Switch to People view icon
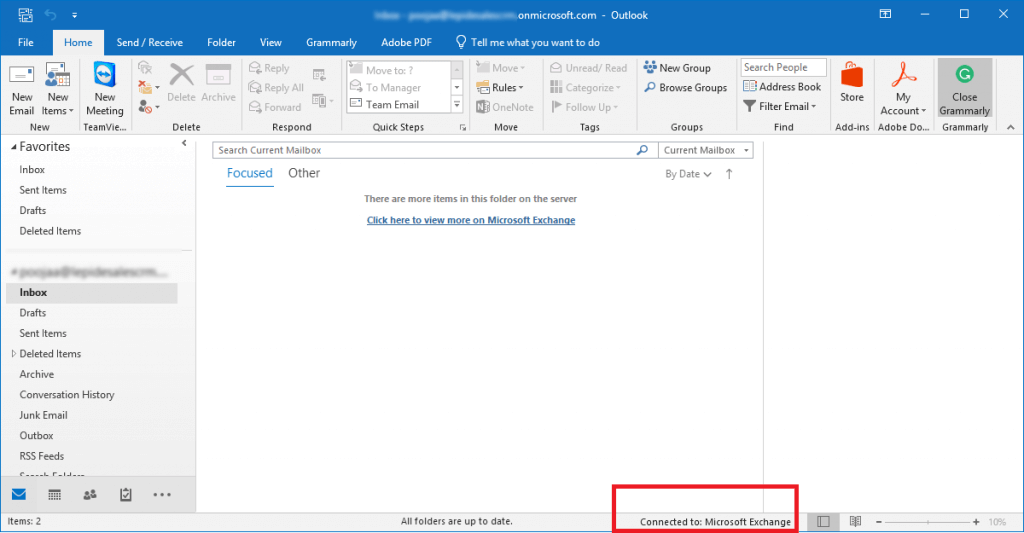The width and height of the screenshot is (1024, 533). tap(90, 494)
